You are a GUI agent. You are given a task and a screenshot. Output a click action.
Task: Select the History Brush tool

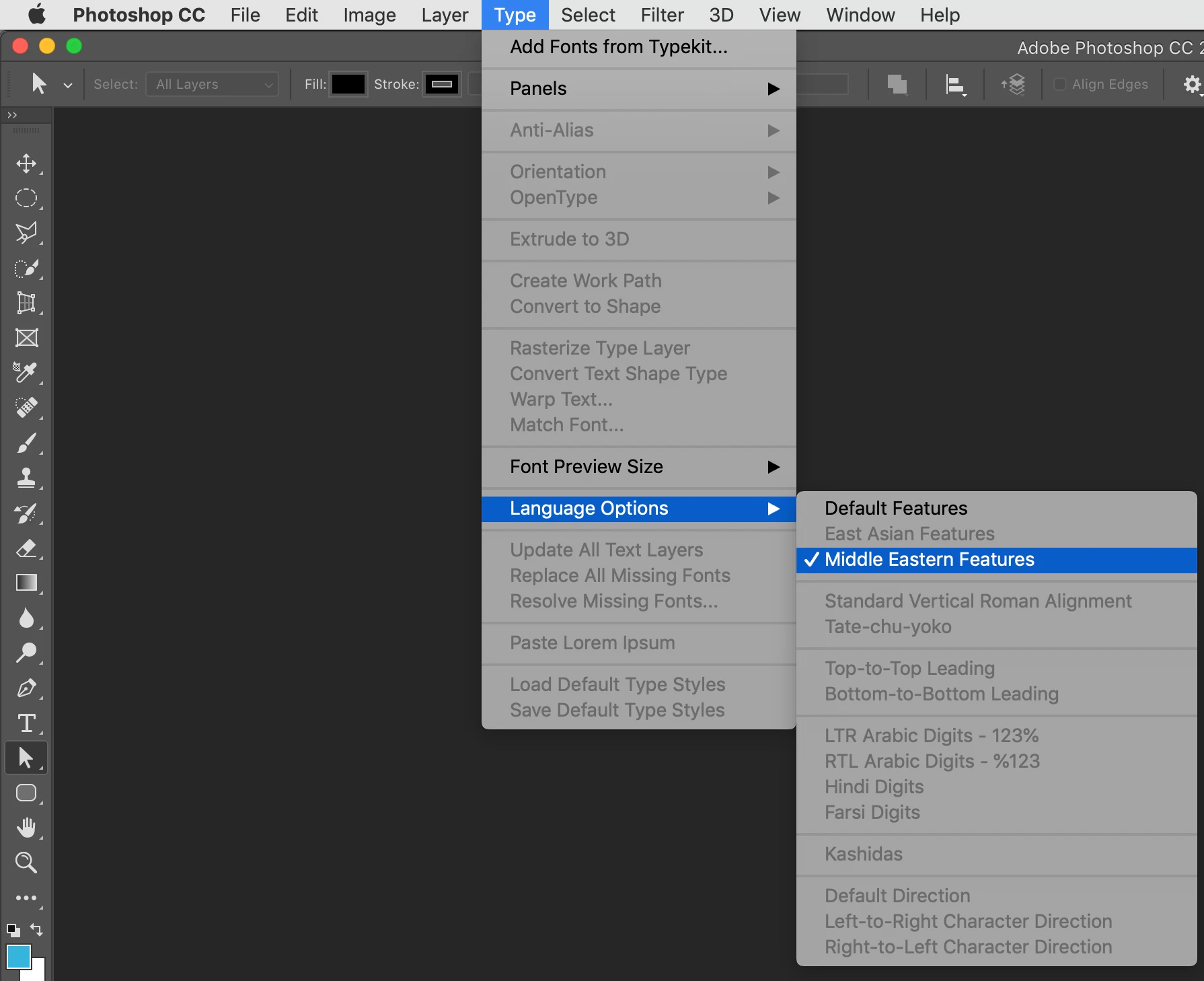pyautogui.click(x=26, y=513)
